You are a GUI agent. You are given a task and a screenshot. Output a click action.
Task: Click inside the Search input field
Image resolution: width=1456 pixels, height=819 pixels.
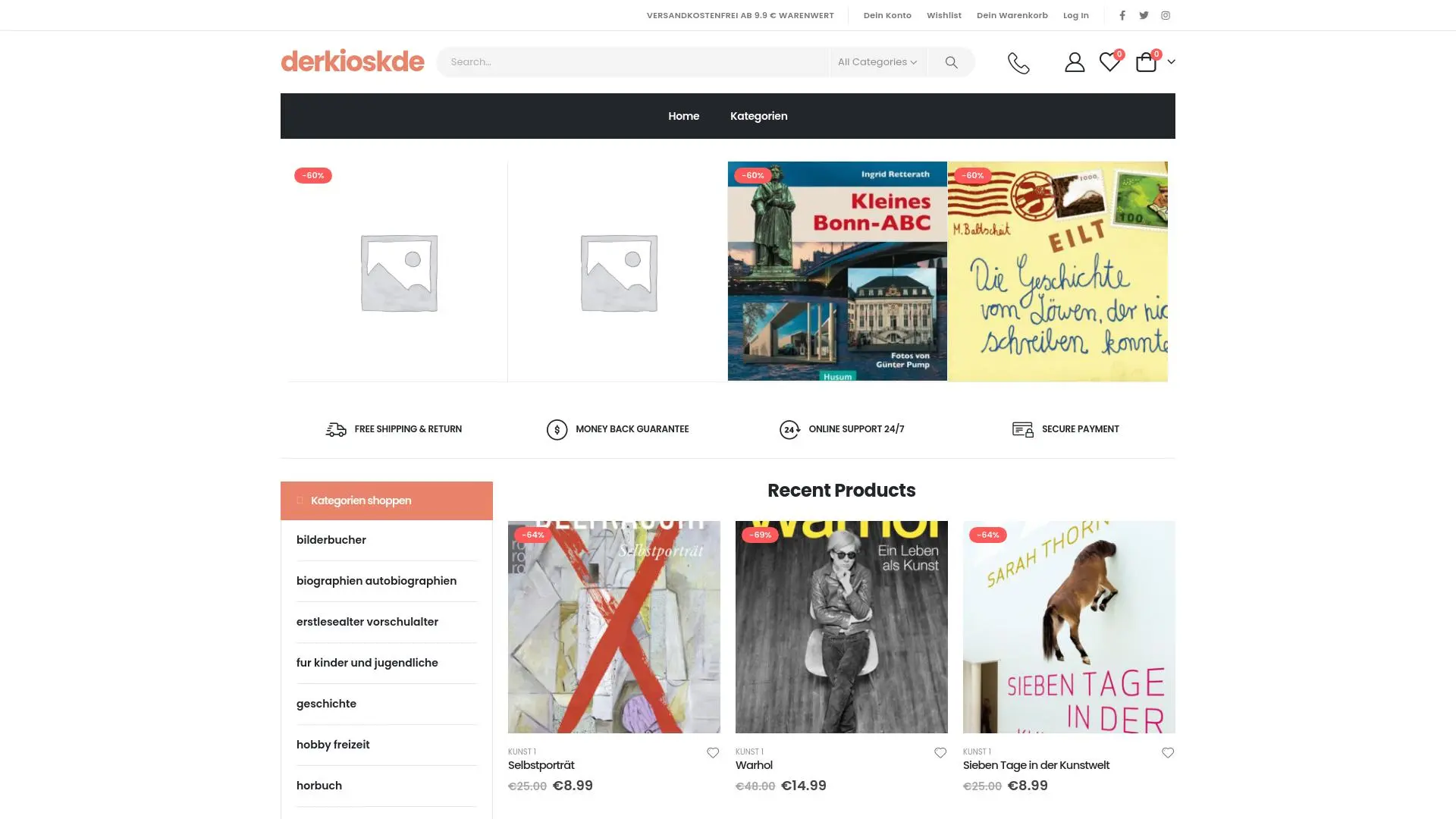click(x=633, y=62)
